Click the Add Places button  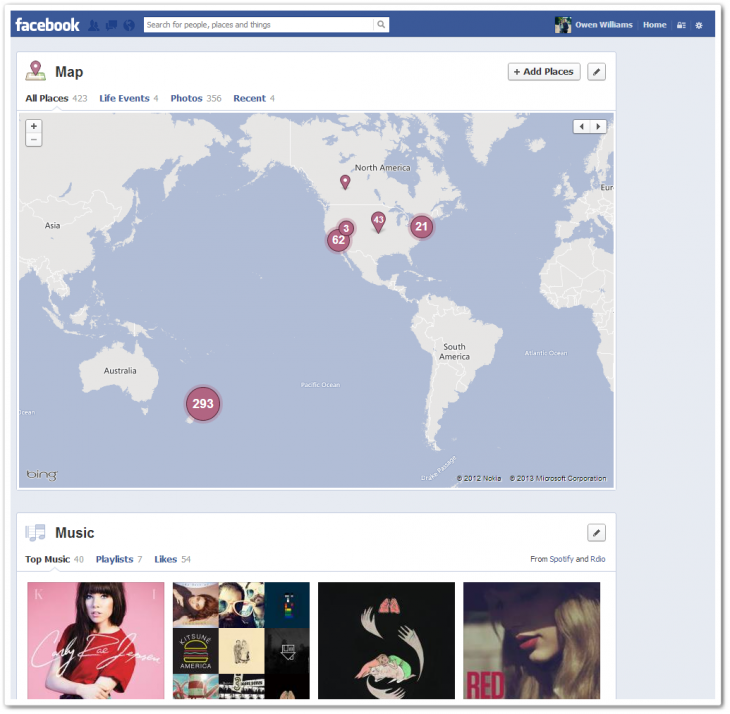click(544, 72)
